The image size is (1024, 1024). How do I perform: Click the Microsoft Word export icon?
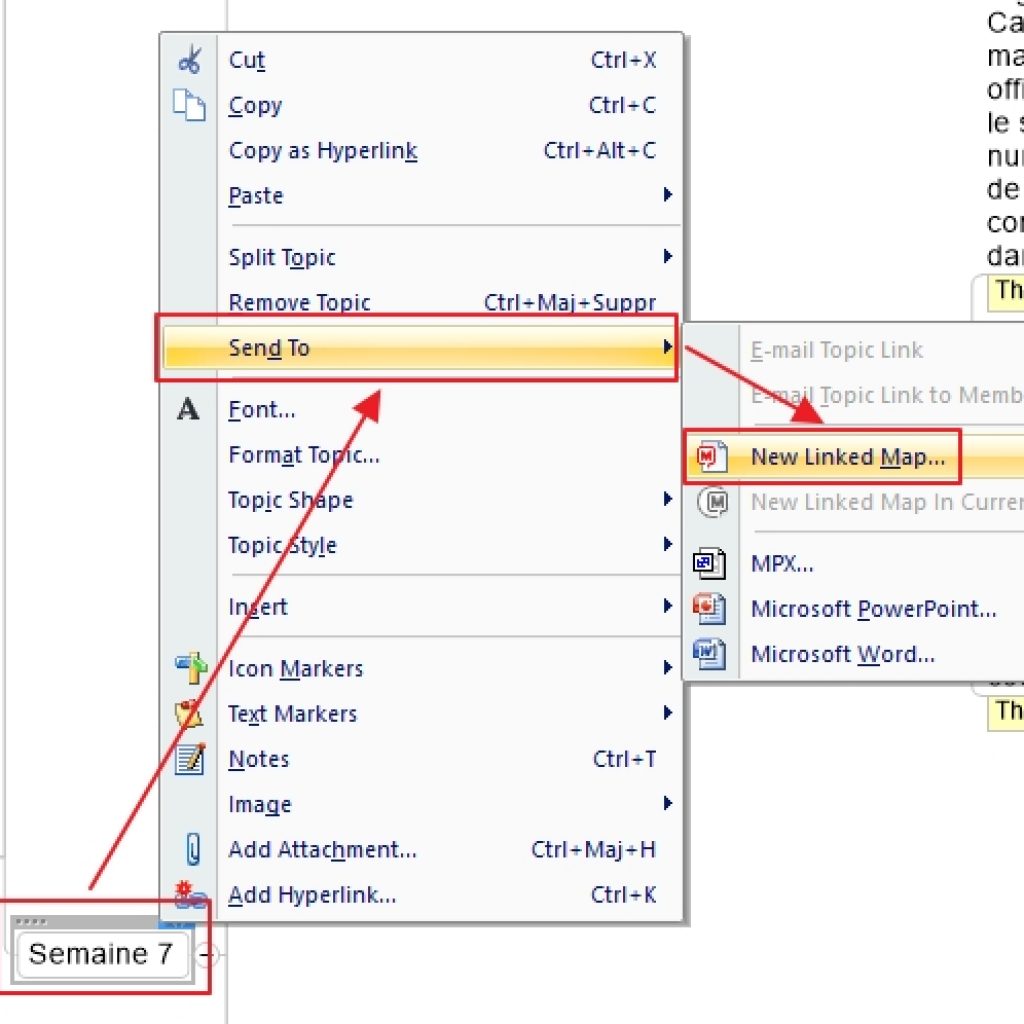coord(710,654)
